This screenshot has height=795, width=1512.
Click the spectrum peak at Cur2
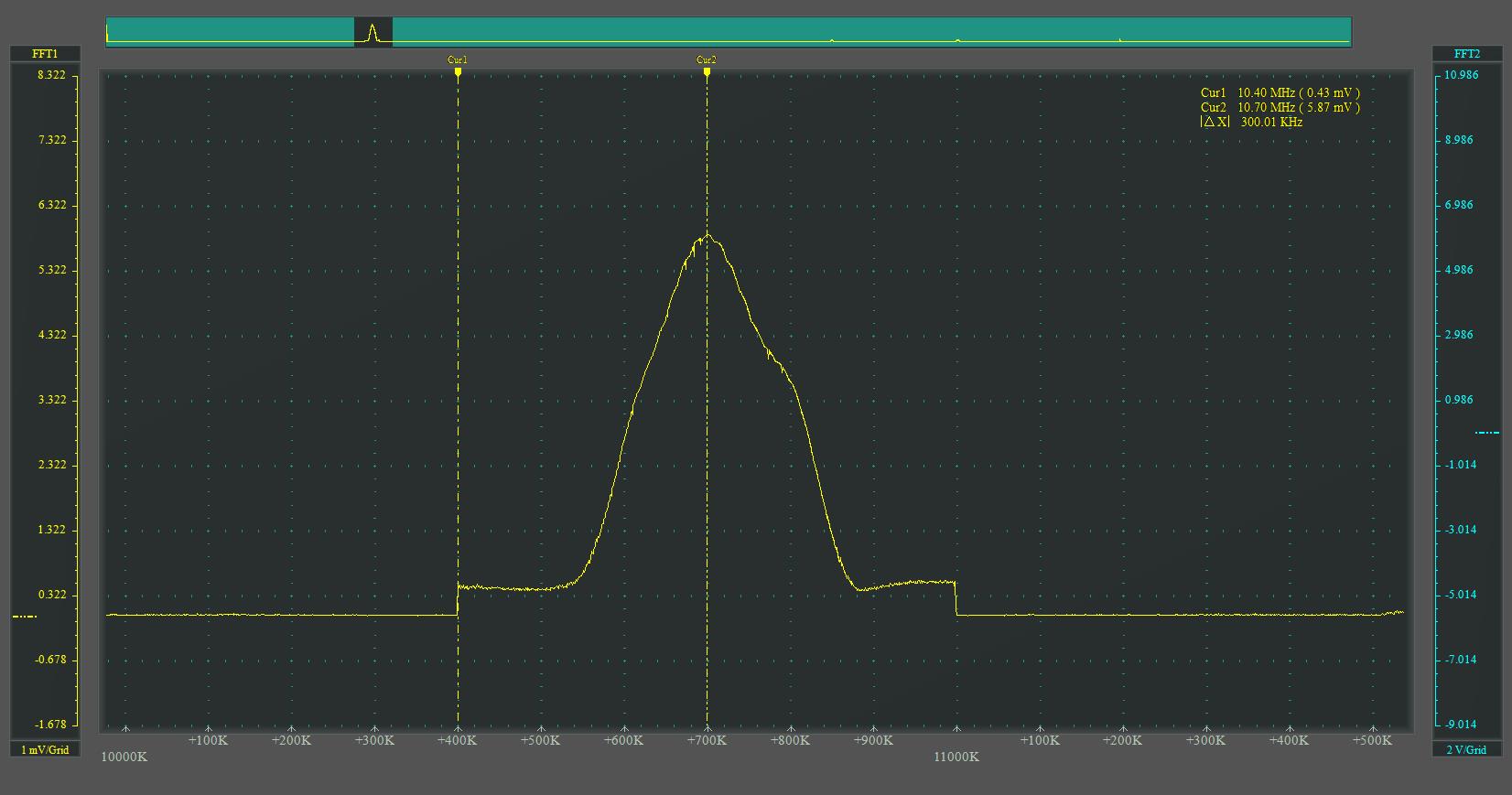coord(707,236)
